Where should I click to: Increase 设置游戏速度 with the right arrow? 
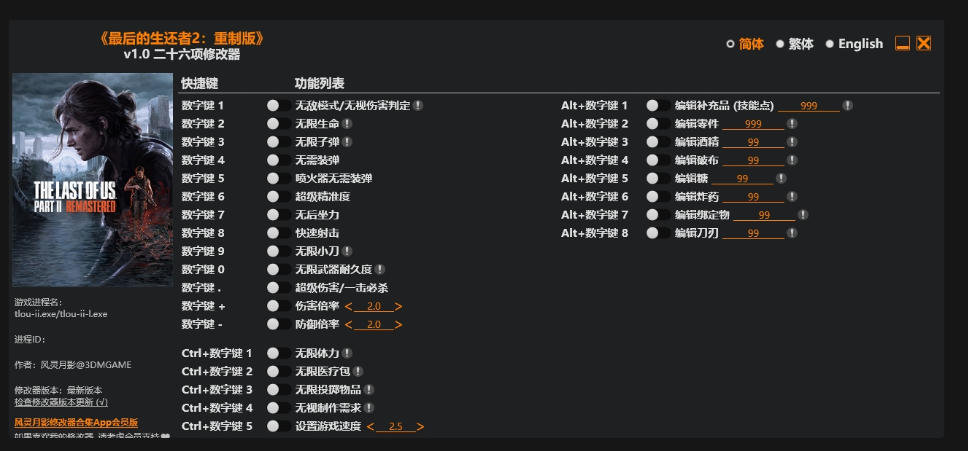pyautogui.click(x=420, y=427)
